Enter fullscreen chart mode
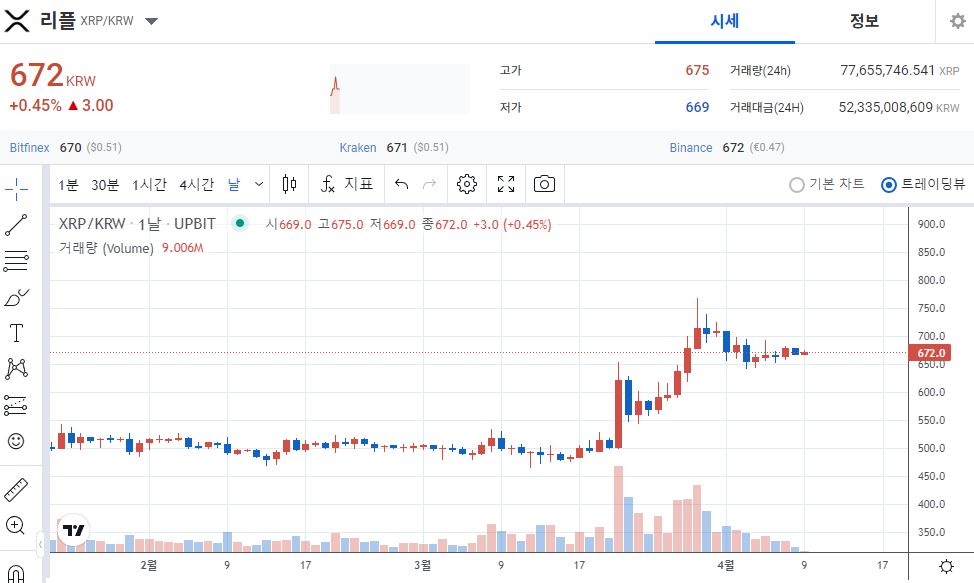This screenshot has width=974, height=583. tap(505, 184)
